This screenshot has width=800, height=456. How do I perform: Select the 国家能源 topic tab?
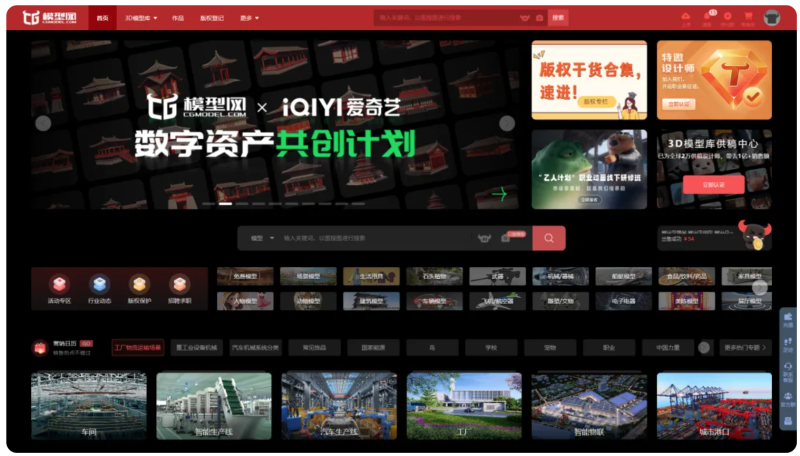pos(373,348)
